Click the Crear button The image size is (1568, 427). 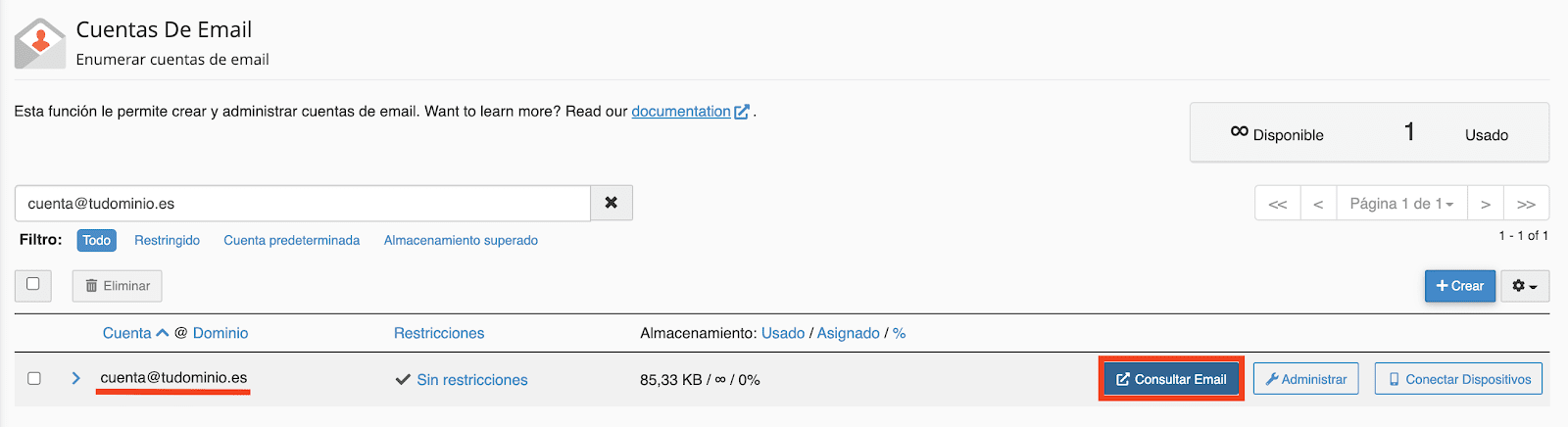1459,286
